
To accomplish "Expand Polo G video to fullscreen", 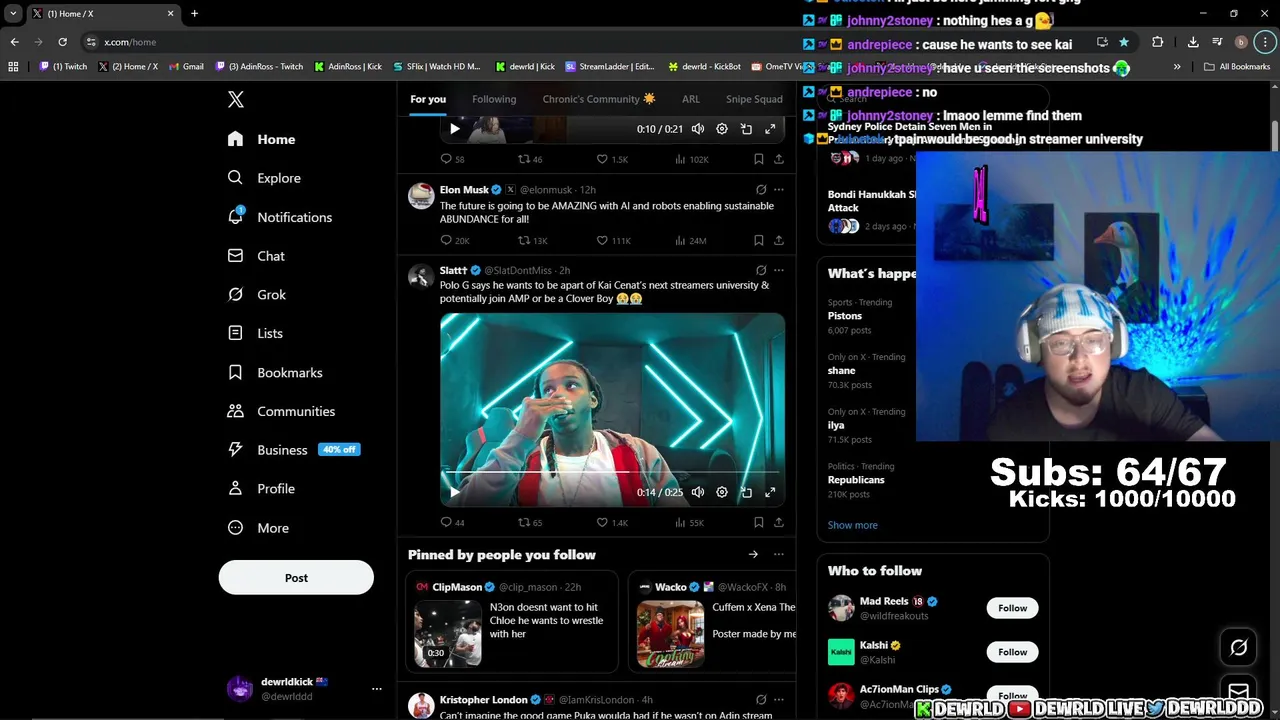I will (x=770, y=492).
